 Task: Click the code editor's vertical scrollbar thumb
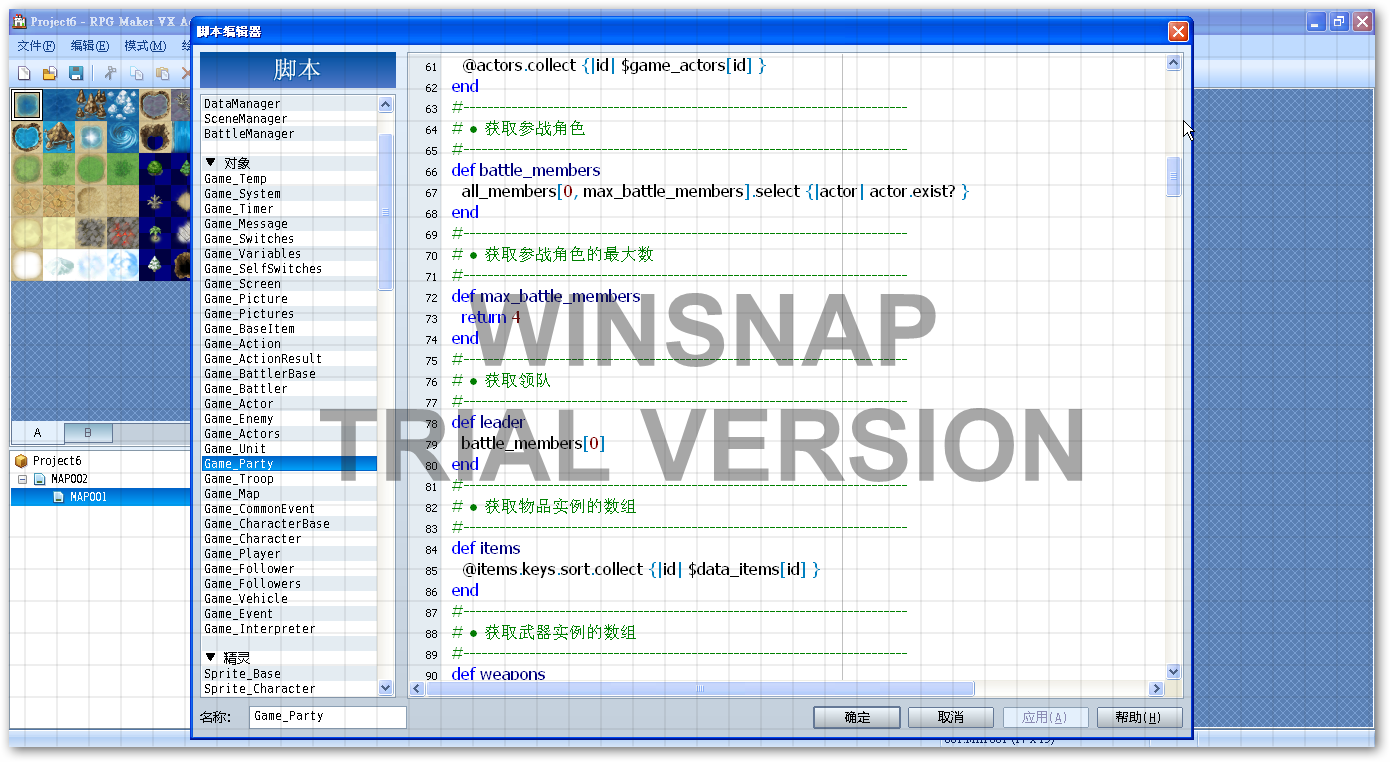pyautogui.click(x=1174, y=176)
